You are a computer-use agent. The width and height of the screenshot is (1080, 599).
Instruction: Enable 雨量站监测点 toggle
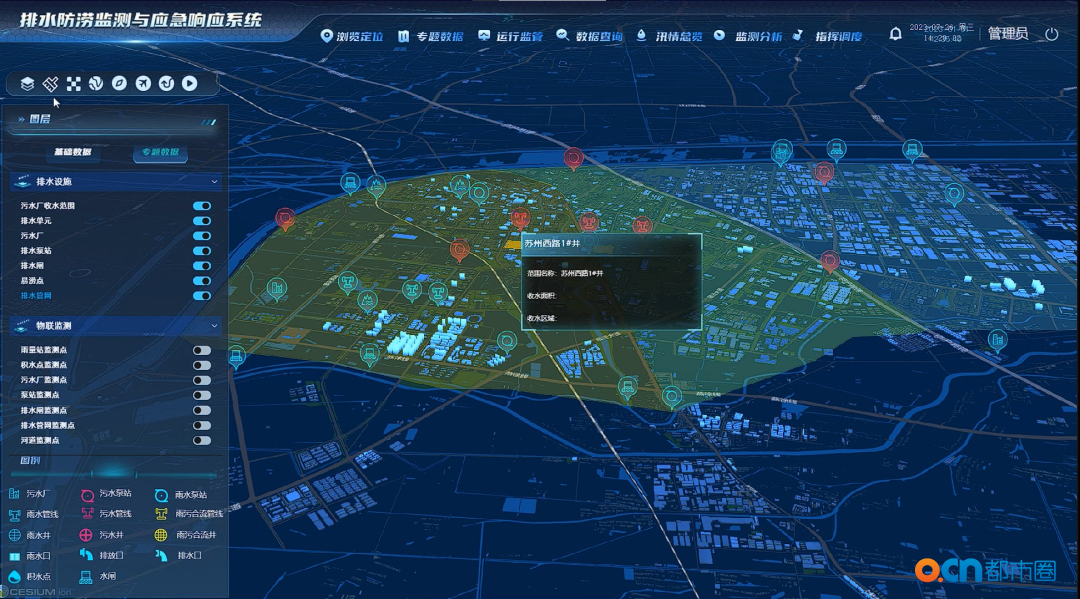click(x=202, y=351)
